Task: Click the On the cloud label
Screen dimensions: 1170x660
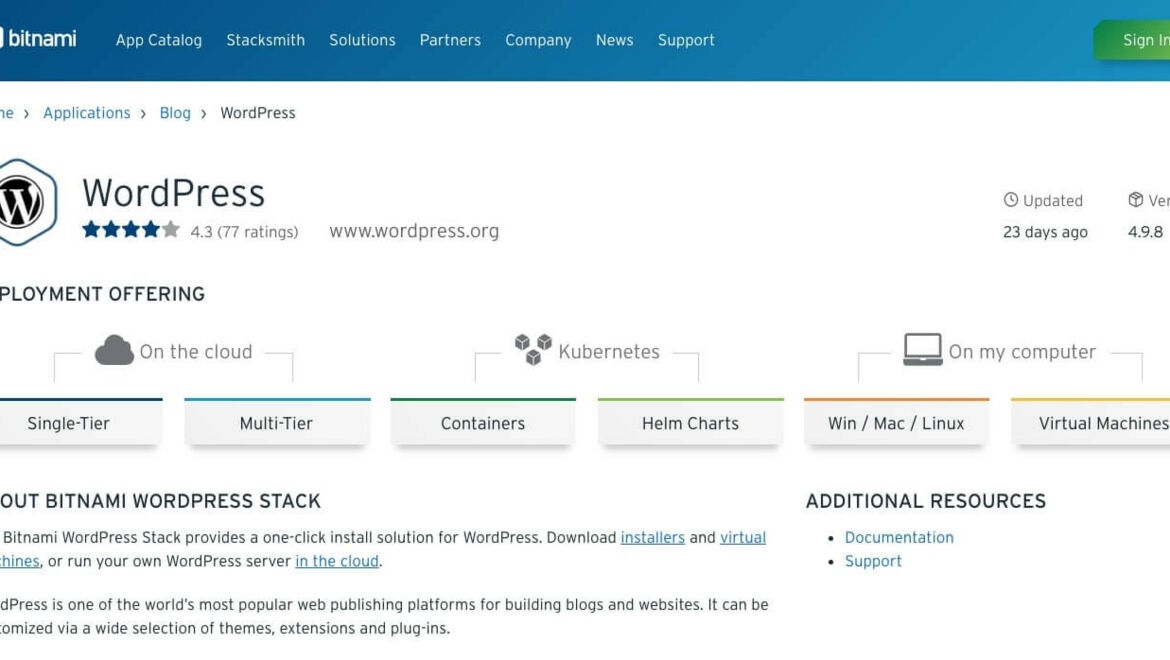Action: tap(196, 352)
